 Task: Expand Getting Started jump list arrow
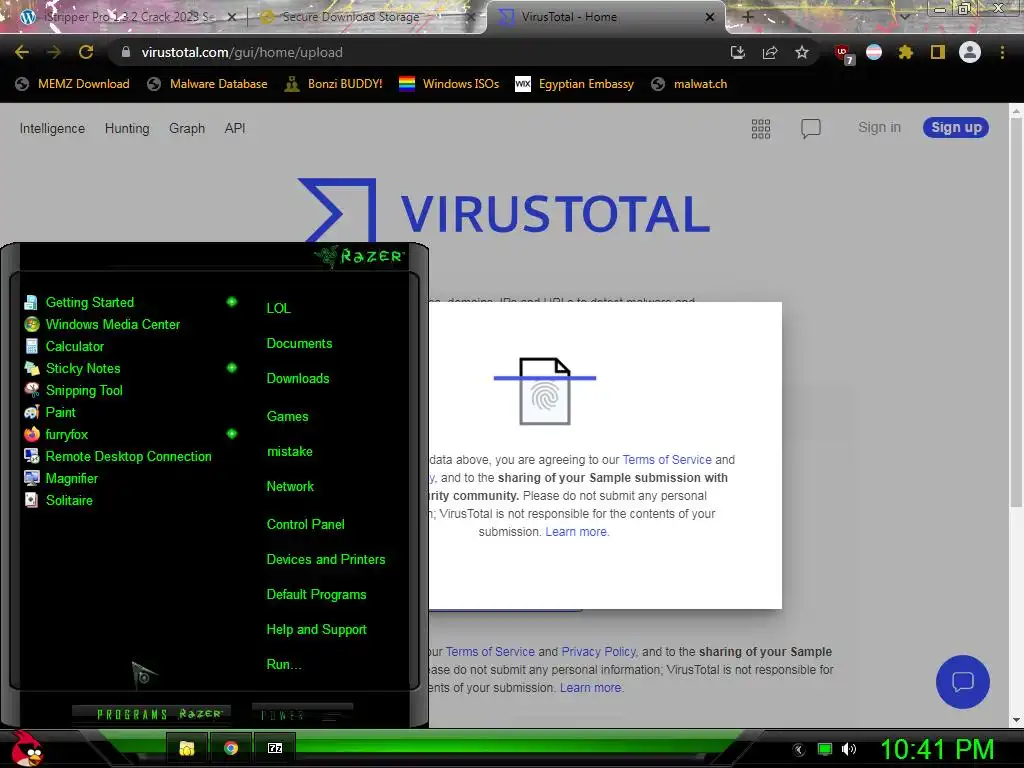click(x=232, y=302)
